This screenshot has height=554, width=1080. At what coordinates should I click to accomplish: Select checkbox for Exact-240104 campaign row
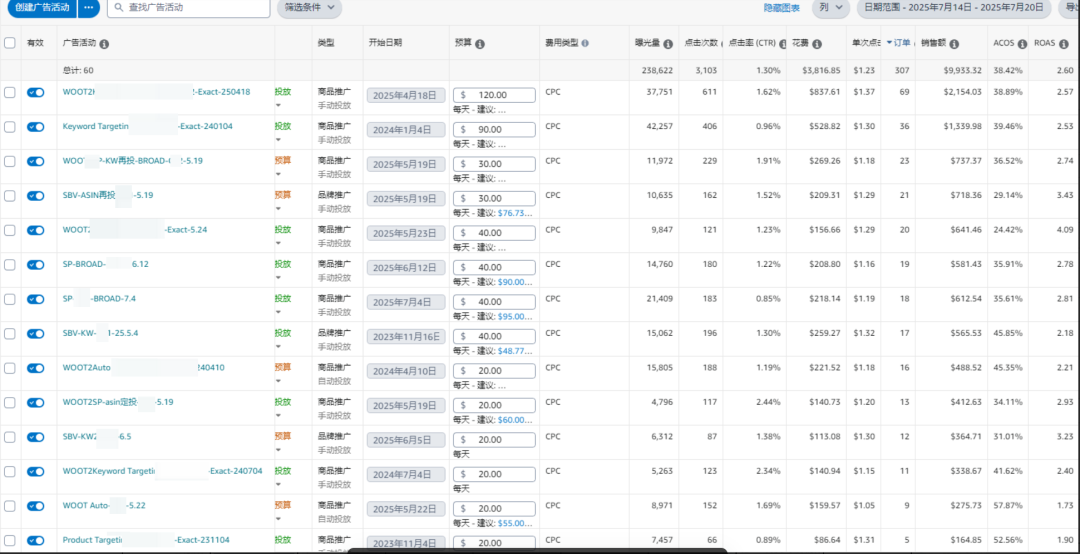(x=10, y=127)
